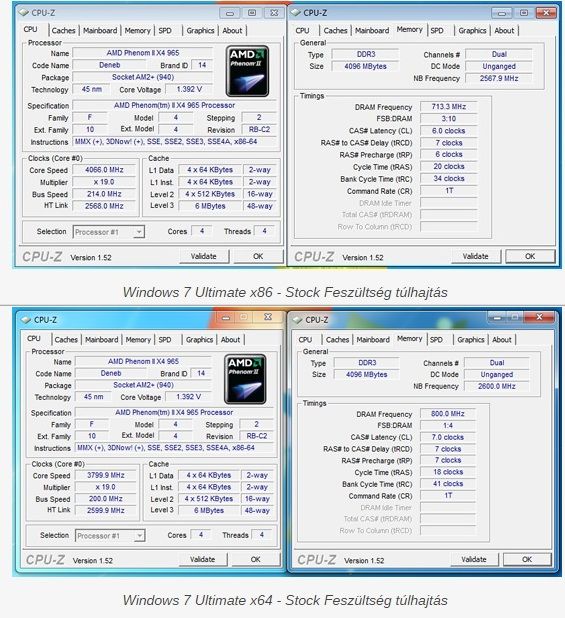Switch to Mainboard tab in x64 Memory window

(373, 339)
